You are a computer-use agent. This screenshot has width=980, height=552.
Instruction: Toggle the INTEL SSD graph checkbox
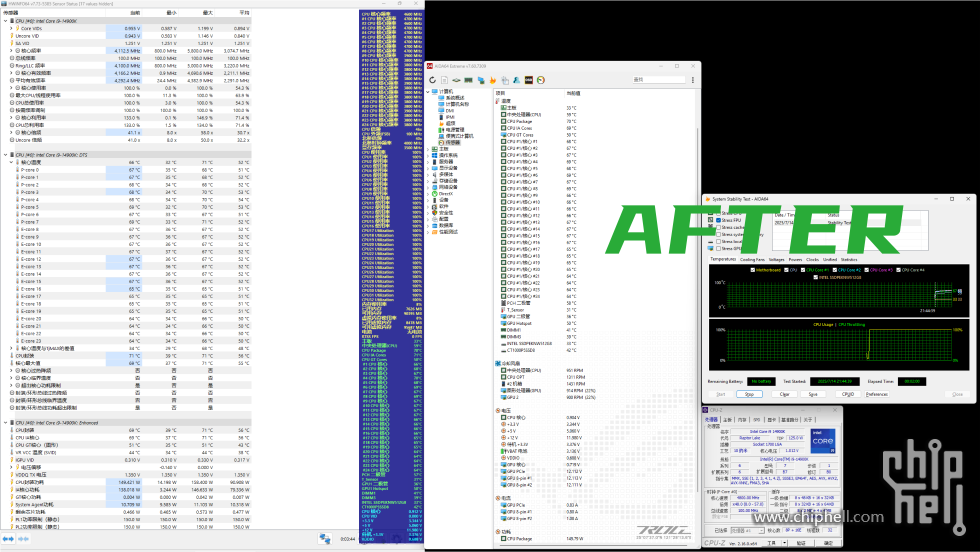(x=816, y=277)
